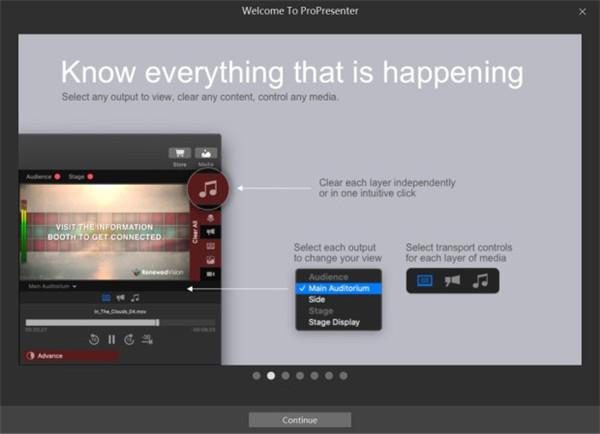Select the small music note icon under preview

pos(135,297)
